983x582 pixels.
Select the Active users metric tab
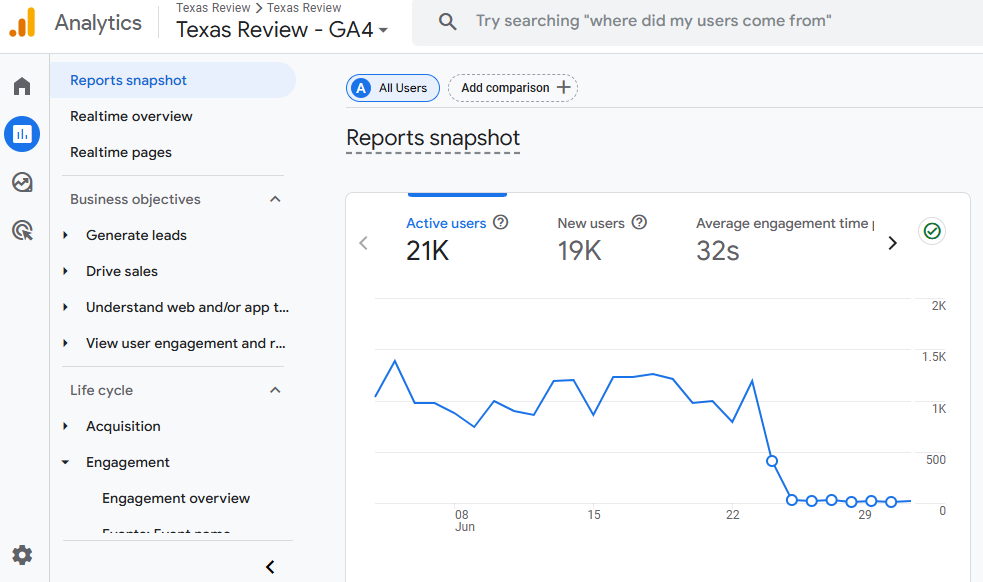coord(457,240)
